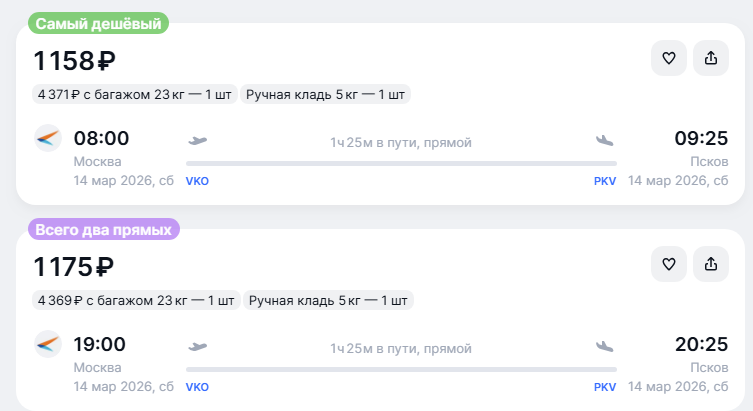Add the 1158₽ flight to favorites
753x411 pixels.
[669, 58]
